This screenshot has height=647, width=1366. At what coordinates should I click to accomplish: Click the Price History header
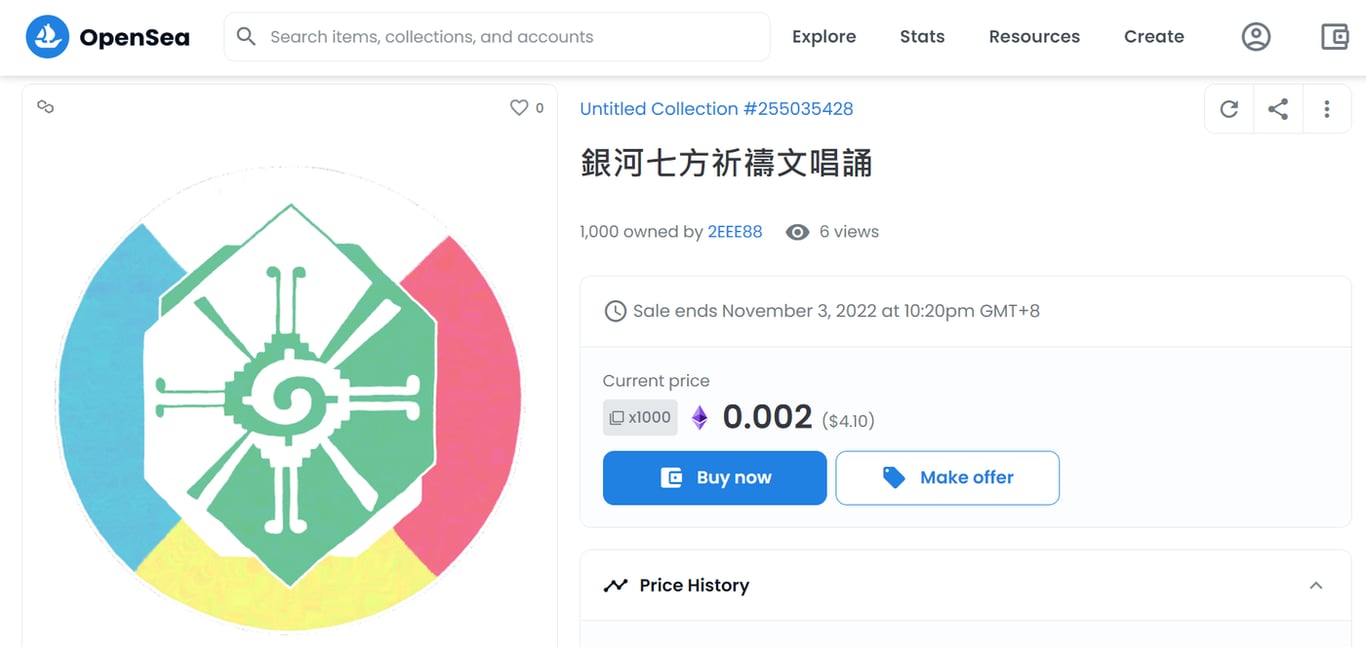tap(694, 586)
